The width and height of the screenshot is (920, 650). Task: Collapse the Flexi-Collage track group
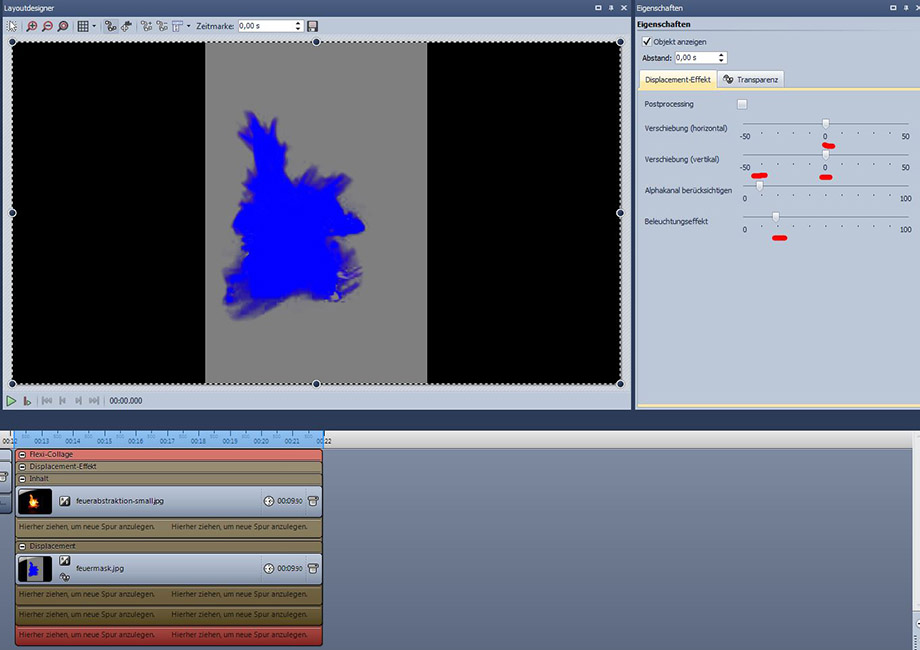(x=22, y=454)
